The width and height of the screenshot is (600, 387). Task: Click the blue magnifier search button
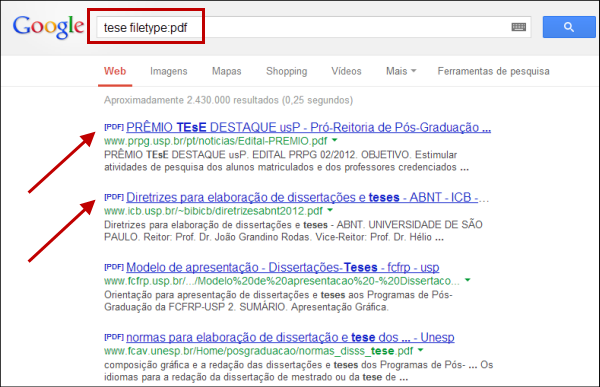pyautogui.click(x=569, y=27)
